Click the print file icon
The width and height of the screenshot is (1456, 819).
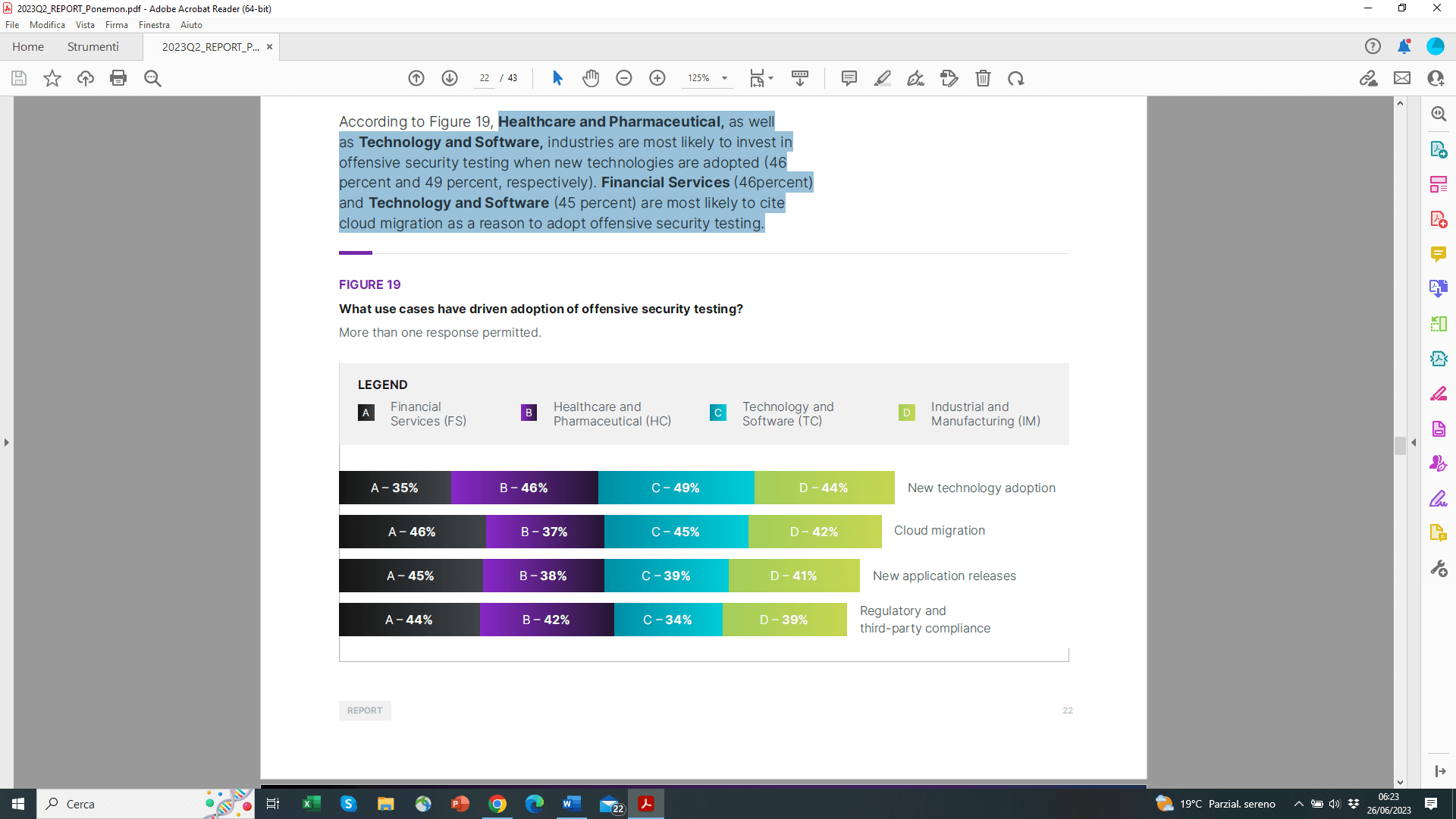118,78
